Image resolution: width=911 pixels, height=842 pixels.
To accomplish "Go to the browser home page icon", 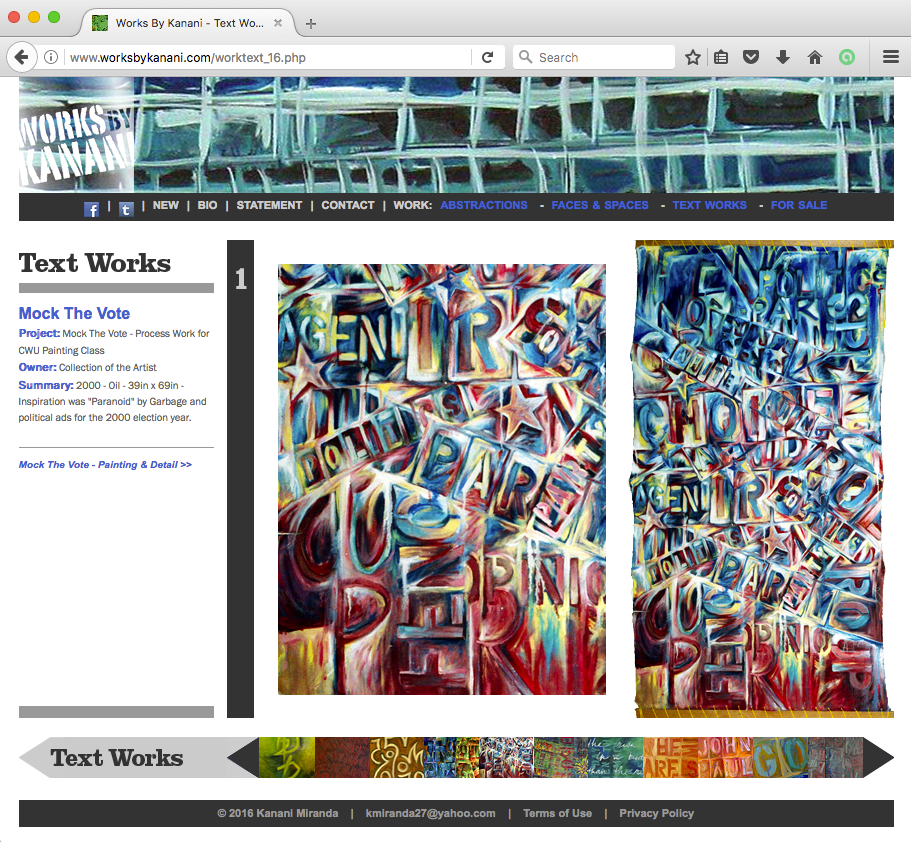I will (x=815, y=57).
